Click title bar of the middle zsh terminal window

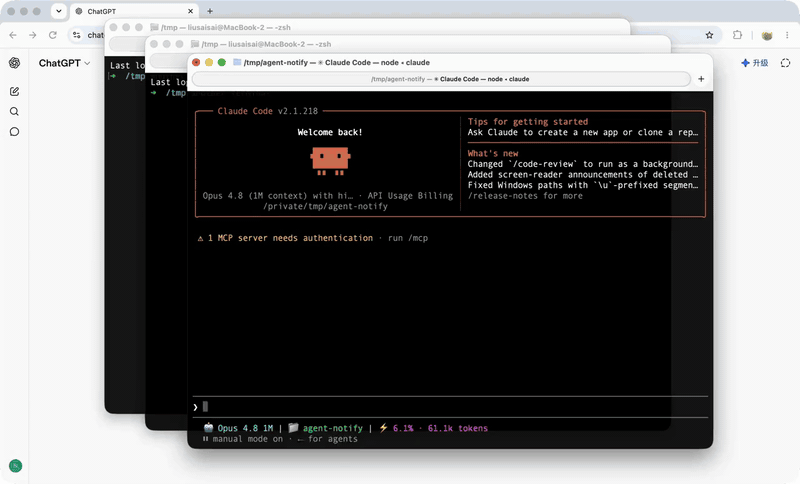click(x=408, y=44)
